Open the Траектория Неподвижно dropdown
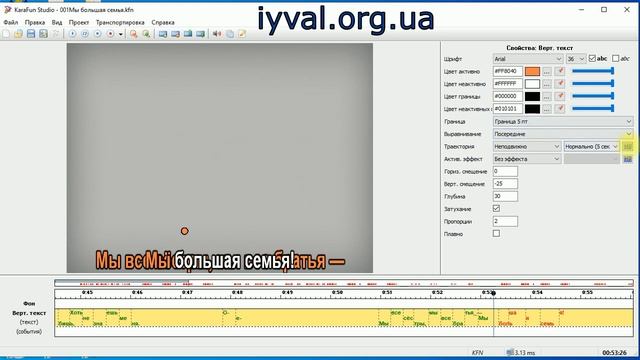This screenshot has width=640, height=360. [527, 147]
